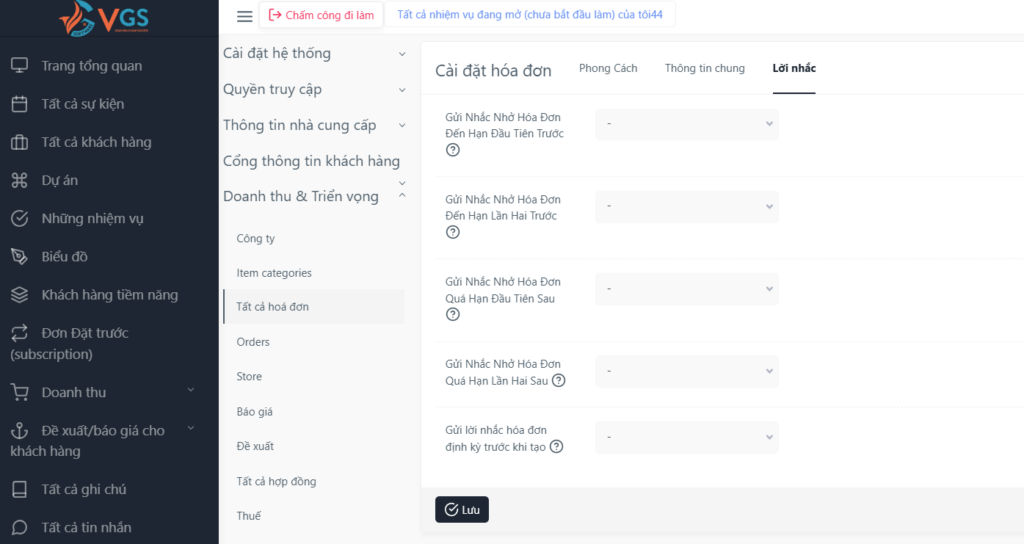Click the Dự án command icon
This screenshot has height=544, width=1024.
pyautogui.click(x=20, y=180)
